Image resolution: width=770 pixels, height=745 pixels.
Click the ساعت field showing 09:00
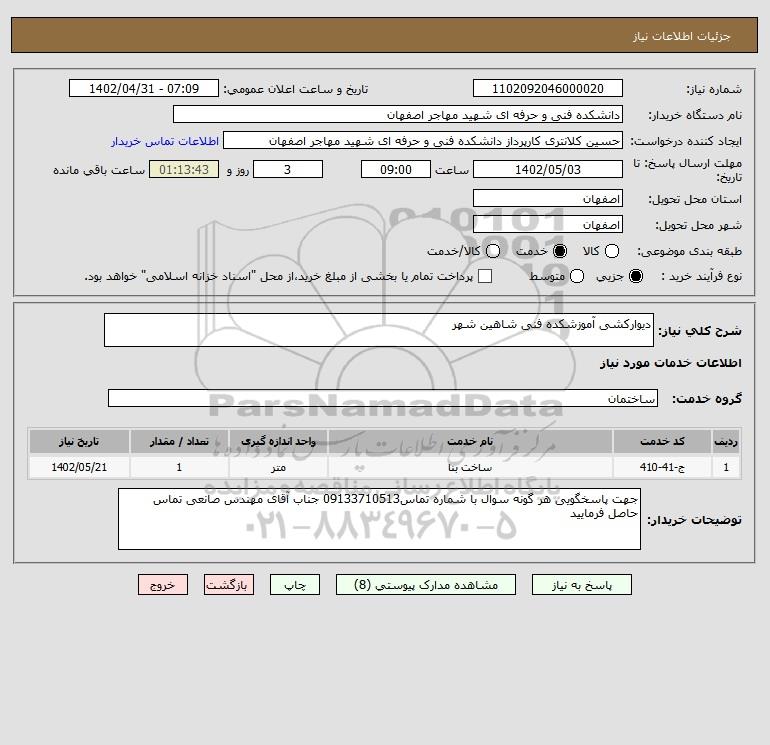[396, 169]
